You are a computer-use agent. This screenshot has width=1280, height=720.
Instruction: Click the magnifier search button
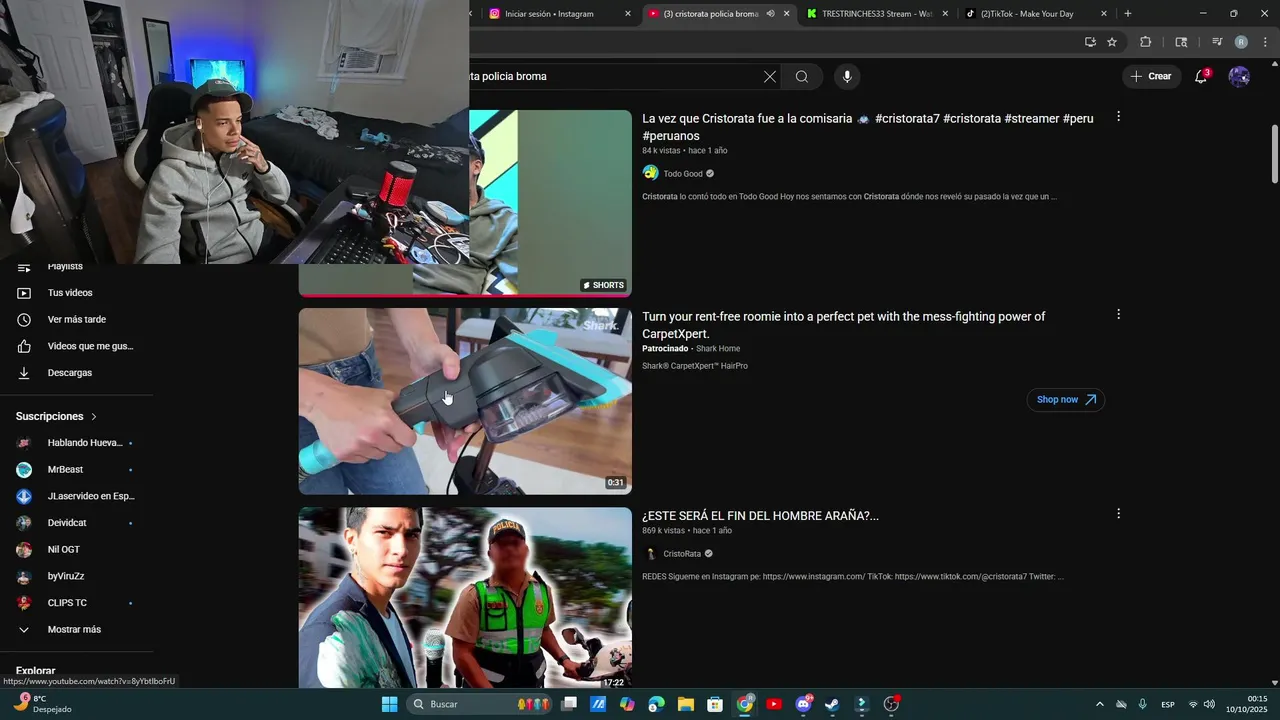click(x=802, y=77)
